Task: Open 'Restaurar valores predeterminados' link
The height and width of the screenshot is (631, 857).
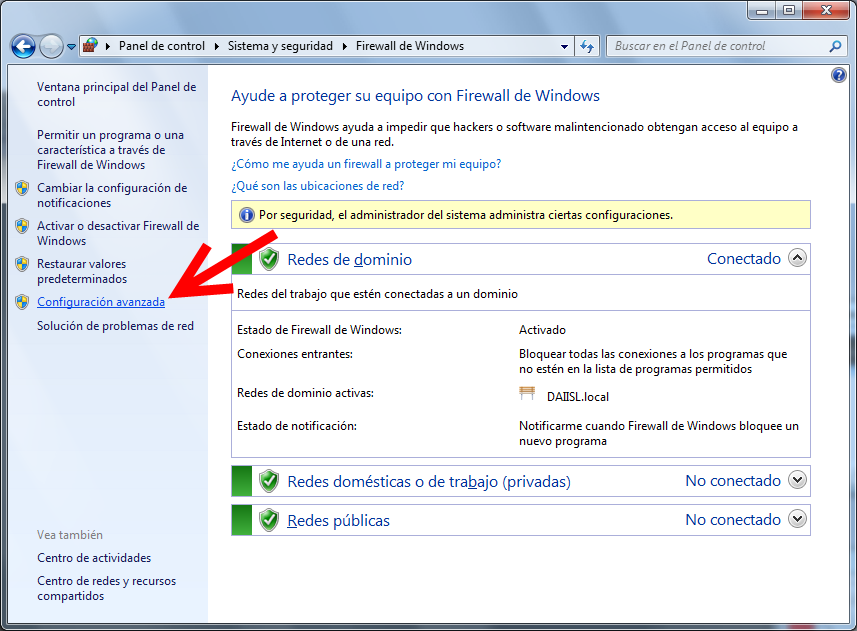Action: pyautogui.click(x=82, y=272)
